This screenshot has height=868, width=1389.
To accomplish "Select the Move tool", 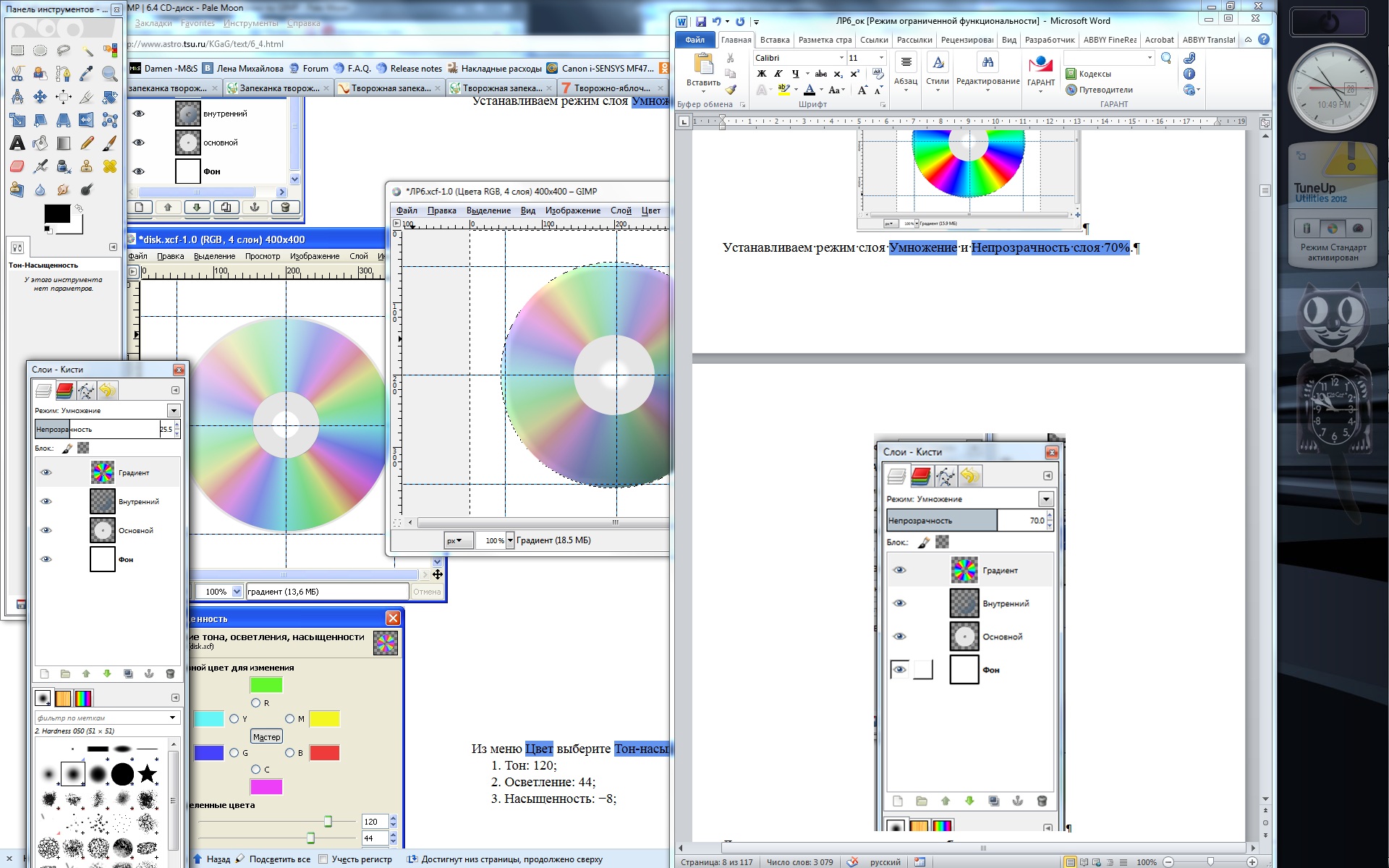I will point(41,97).
